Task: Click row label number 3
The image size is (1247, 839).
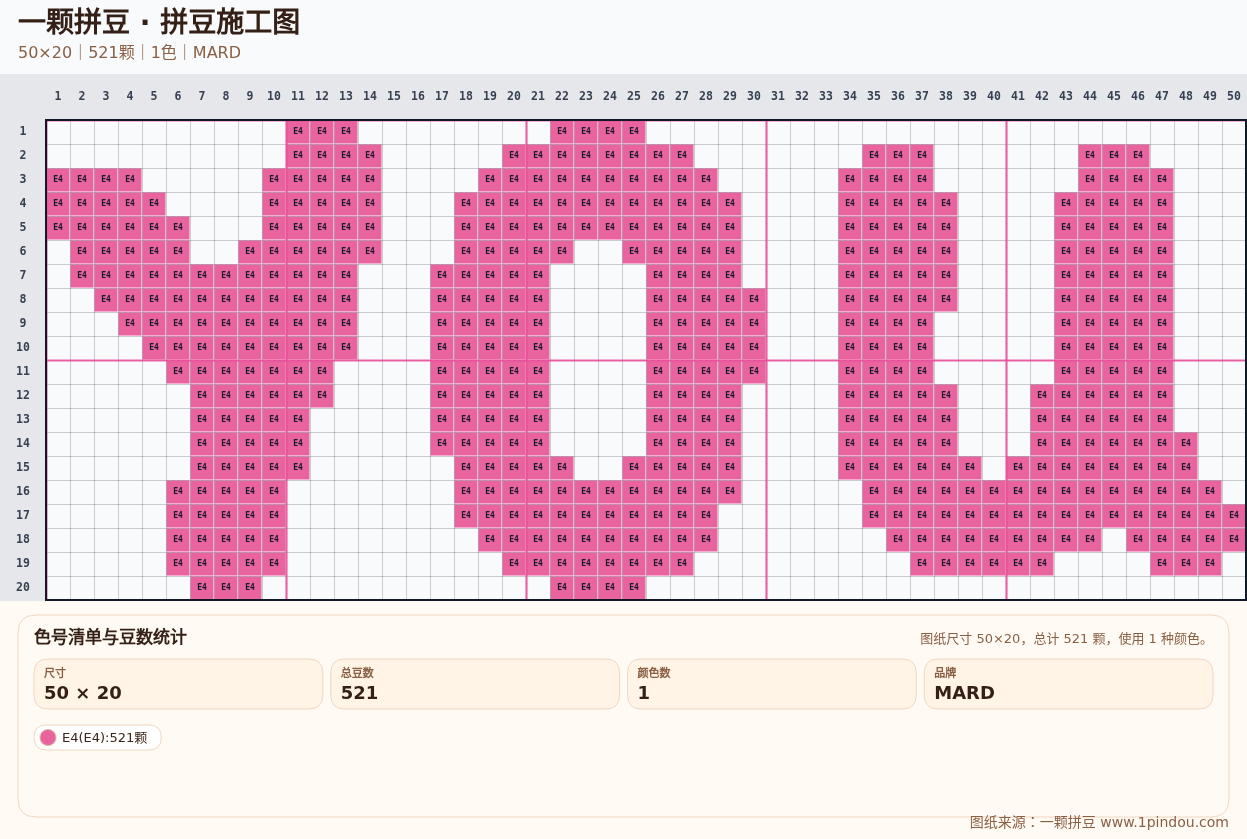Action: (23, 179)
